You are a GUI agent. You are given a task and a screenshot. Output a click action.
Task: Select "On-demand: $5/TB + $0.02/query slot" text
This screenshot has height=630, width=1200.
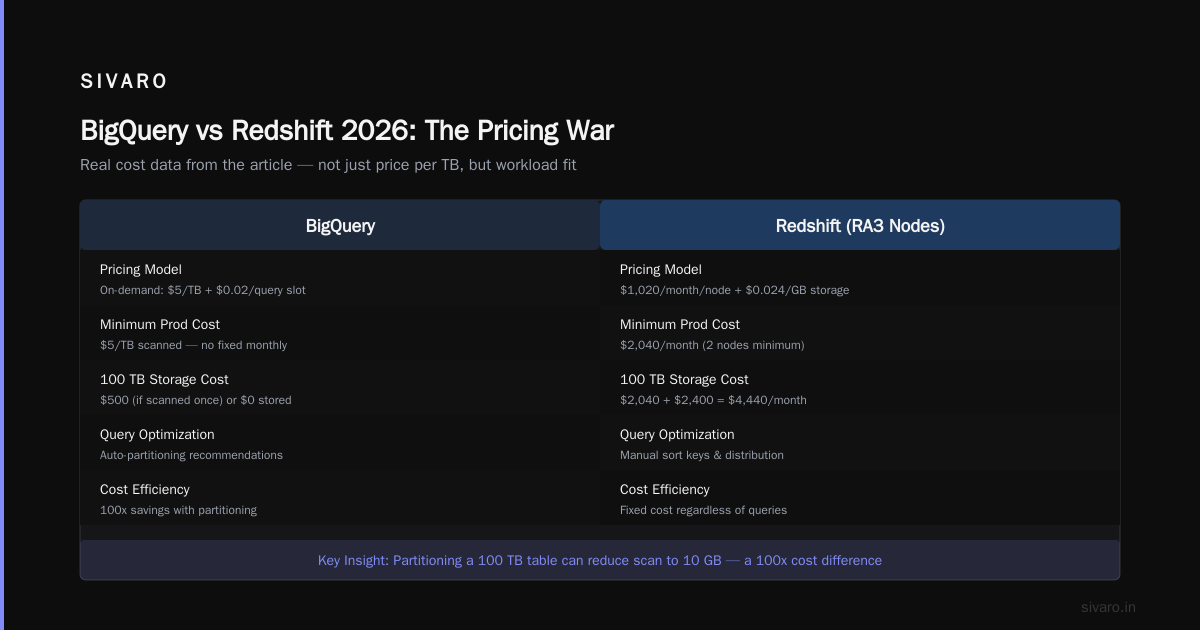203,290
